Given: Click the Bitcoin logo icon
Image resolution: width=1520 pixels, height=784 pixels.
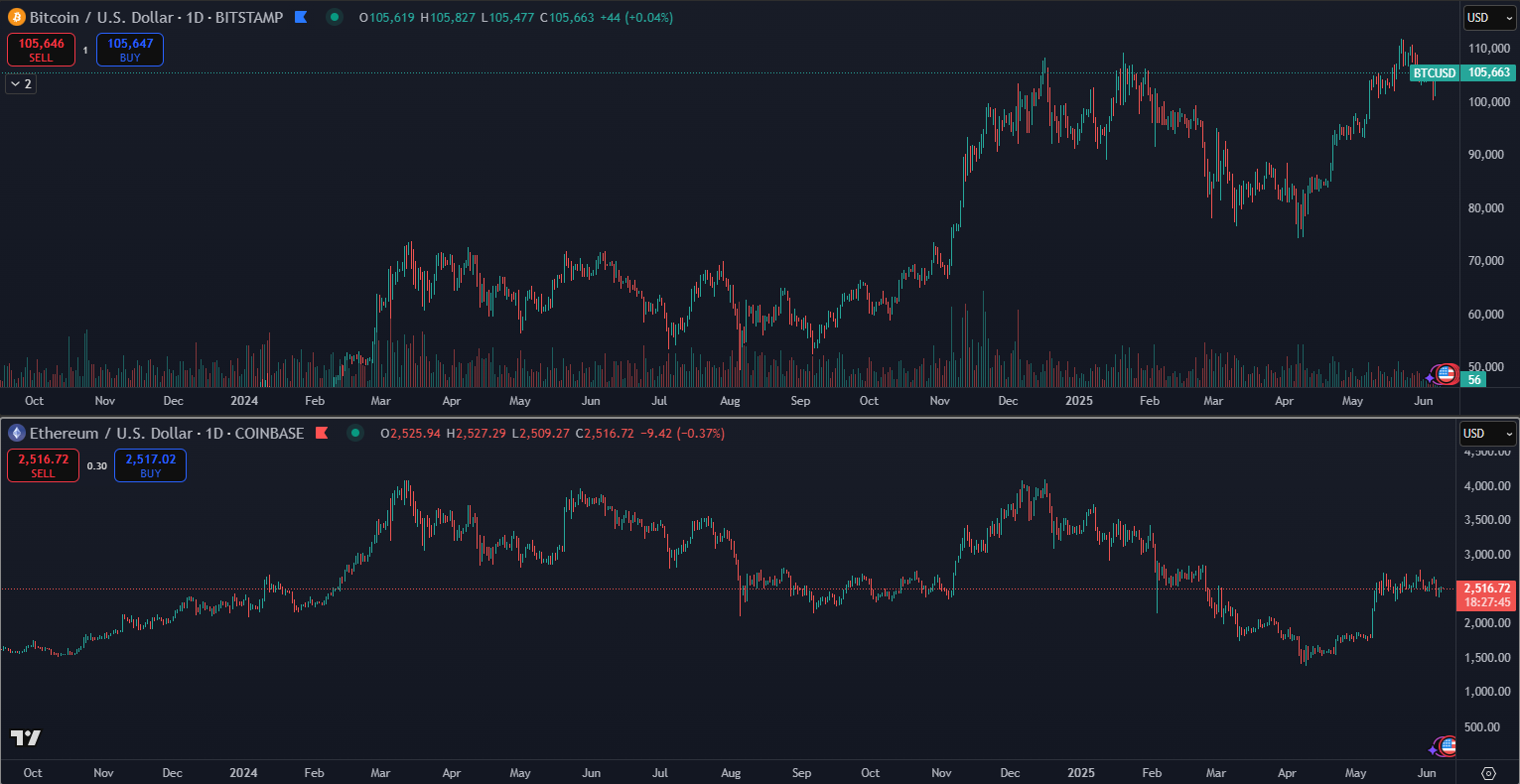Looking at the screenshot, I should pos(16,17).
